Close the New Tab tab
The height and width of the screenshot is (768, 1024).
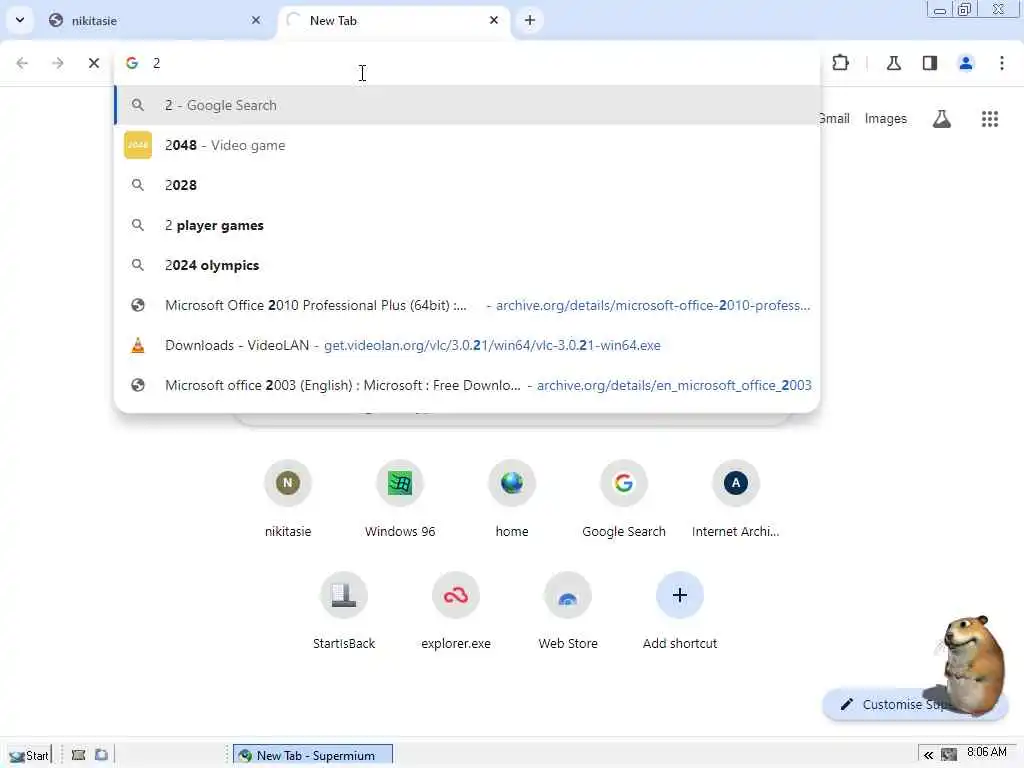click(494, 20)
